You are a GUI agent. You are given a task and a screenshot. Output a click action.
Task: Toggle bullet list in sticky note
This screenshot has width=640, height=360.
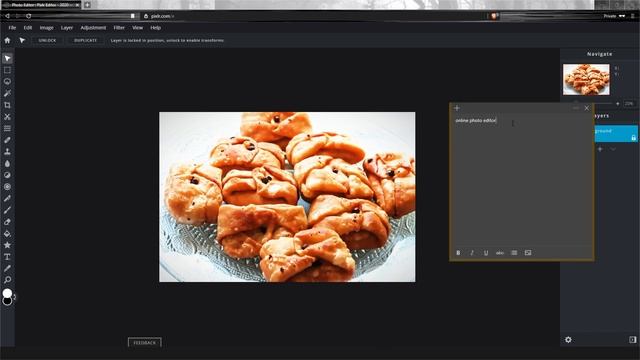click(514, 253)
